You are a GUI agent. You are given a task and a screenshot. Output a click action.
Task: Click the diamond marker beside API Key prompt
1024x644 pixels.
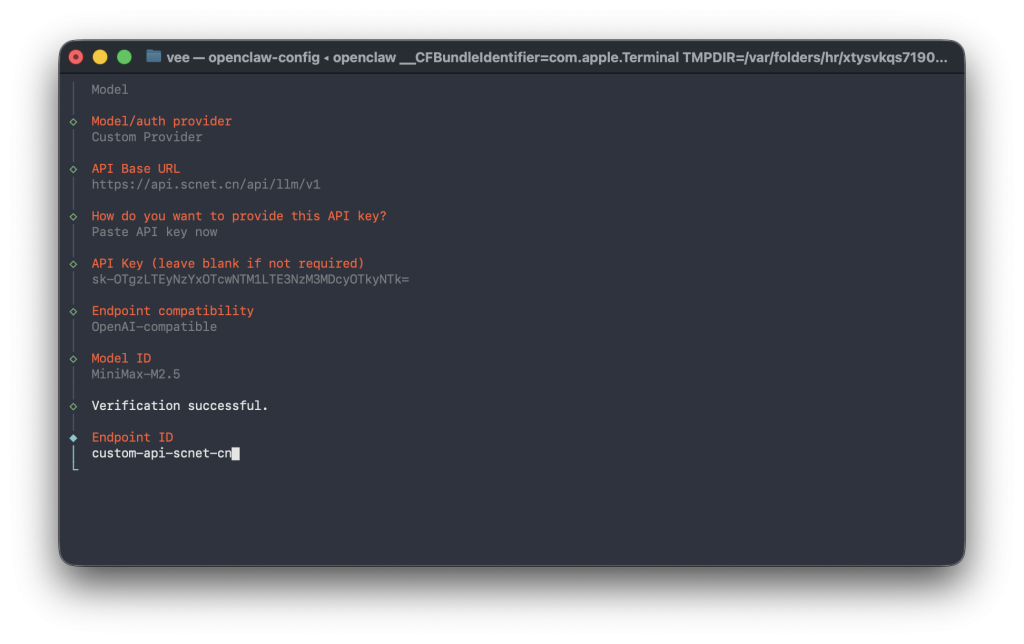pyautogui.click(x=73, y=264)
